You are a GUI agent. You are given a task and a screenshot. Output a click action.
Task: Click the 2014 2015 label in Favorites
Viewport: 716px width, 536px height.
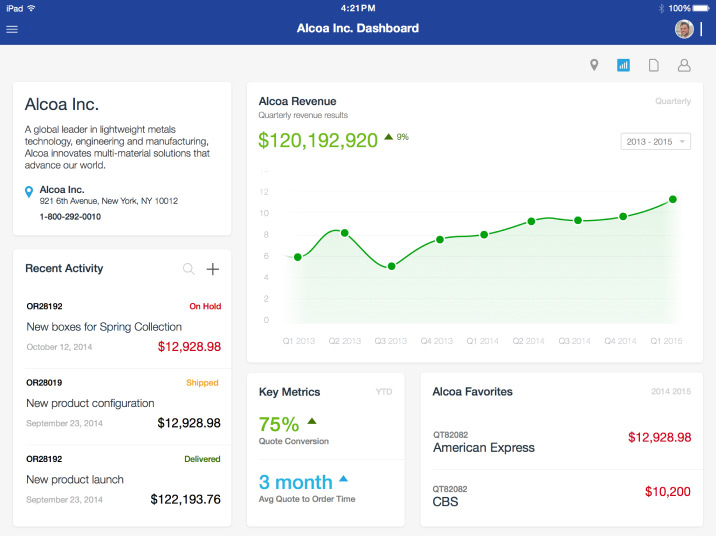[x=671, y=391]
